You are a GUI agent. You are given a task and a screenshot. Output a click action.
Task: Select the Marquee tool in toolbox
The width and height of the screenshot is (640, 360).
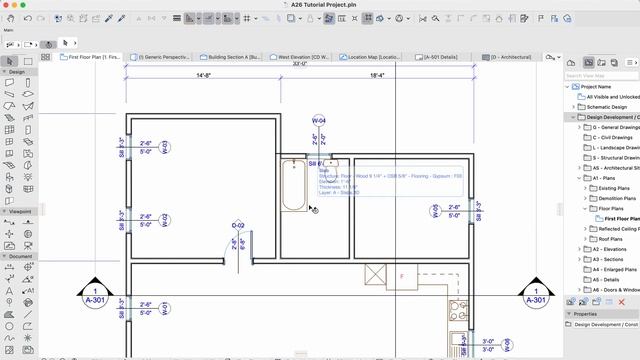tap(28, 61)
